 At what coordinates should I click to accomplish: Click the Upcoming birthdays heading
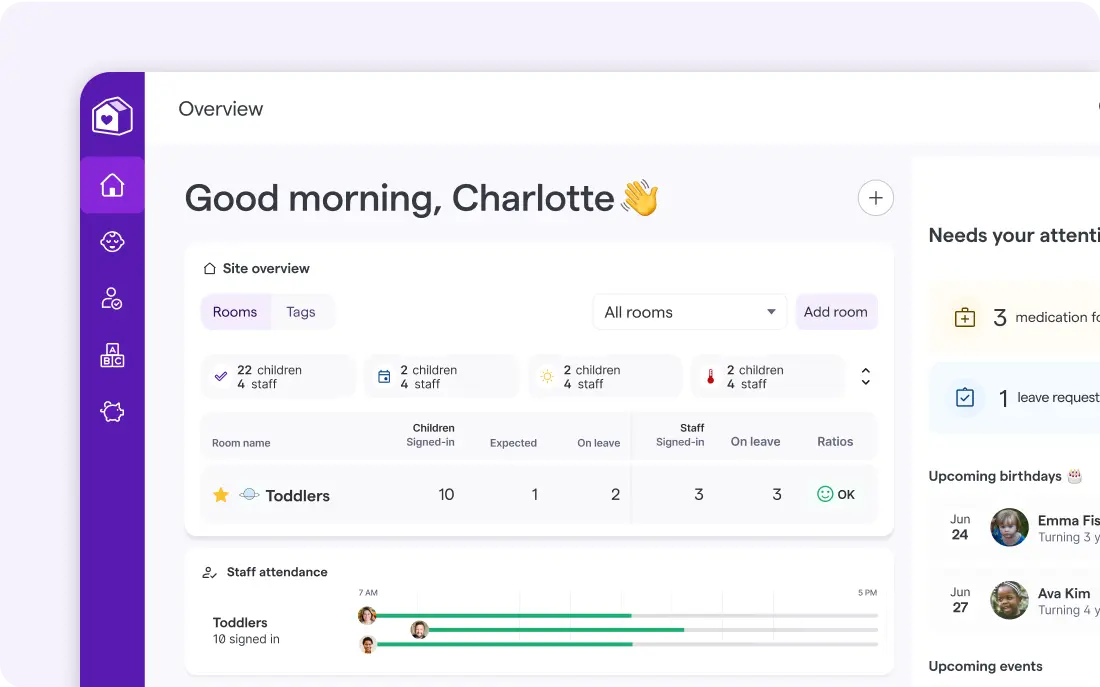tap(995, 476)
